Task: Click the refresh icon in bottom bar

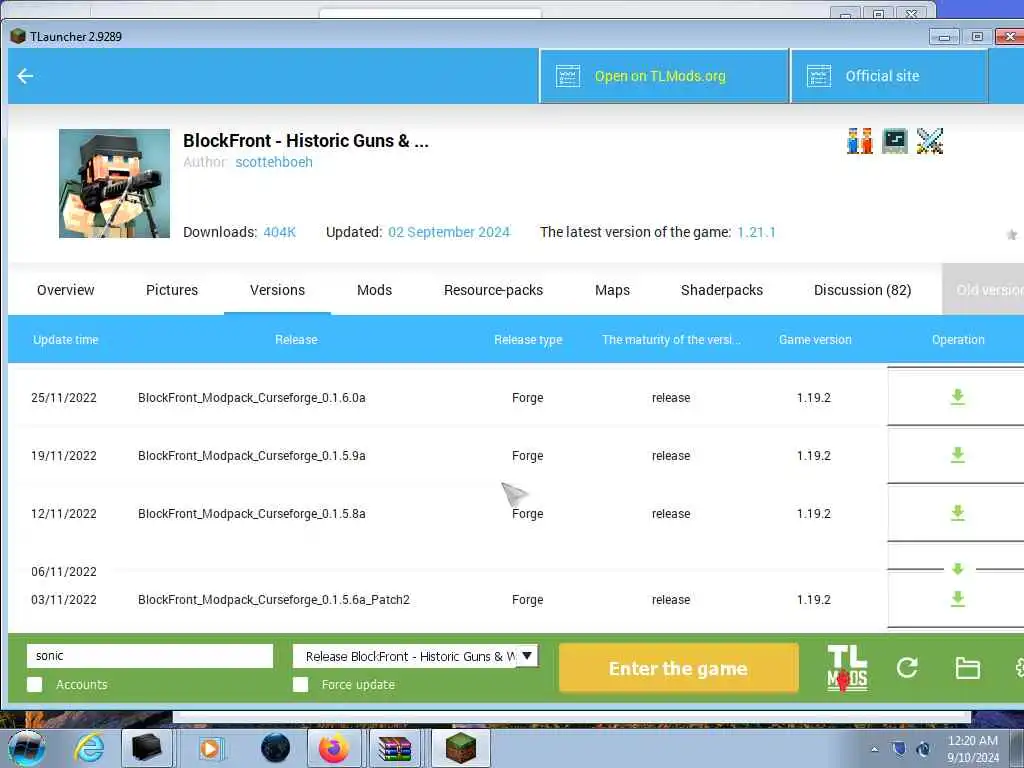Action: pos(907,667)
